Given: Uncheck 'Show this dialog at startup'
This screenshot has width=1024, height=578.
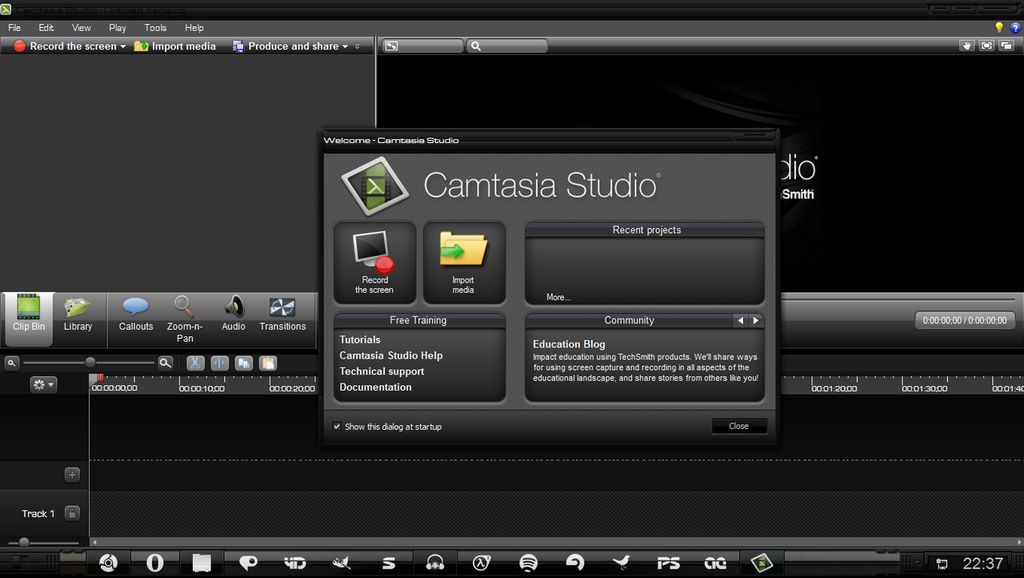Looking at the screenshot, I should 337,426.
